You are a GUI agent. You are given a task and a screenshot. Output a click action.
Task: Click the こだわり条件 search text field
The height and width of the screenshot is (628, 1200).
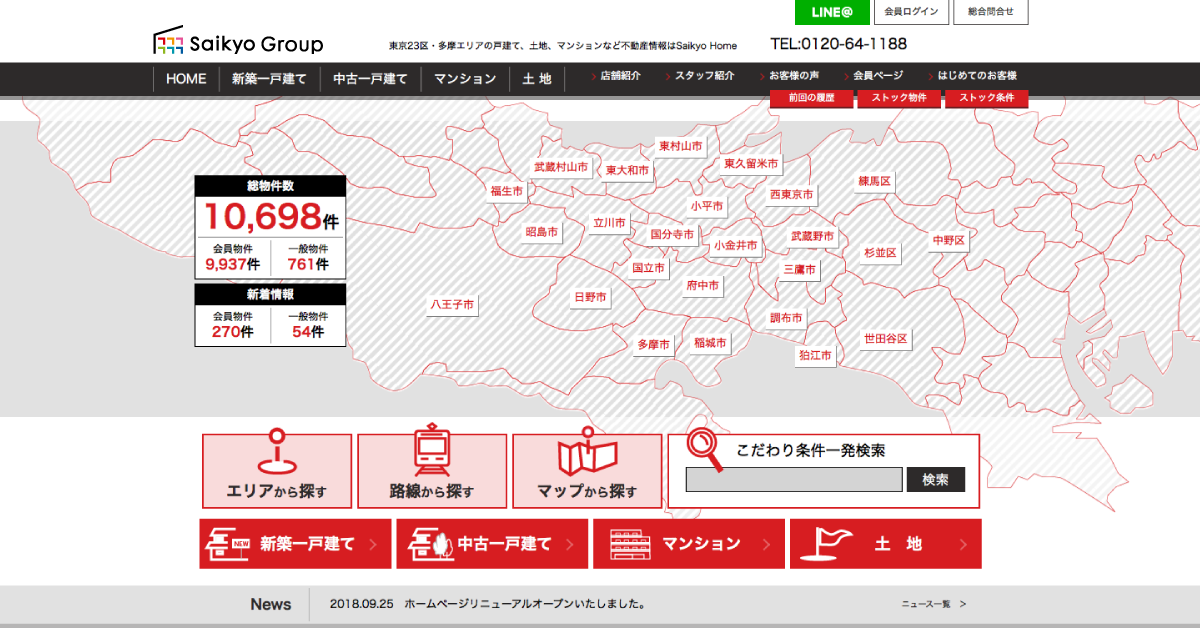click(794, 480)
